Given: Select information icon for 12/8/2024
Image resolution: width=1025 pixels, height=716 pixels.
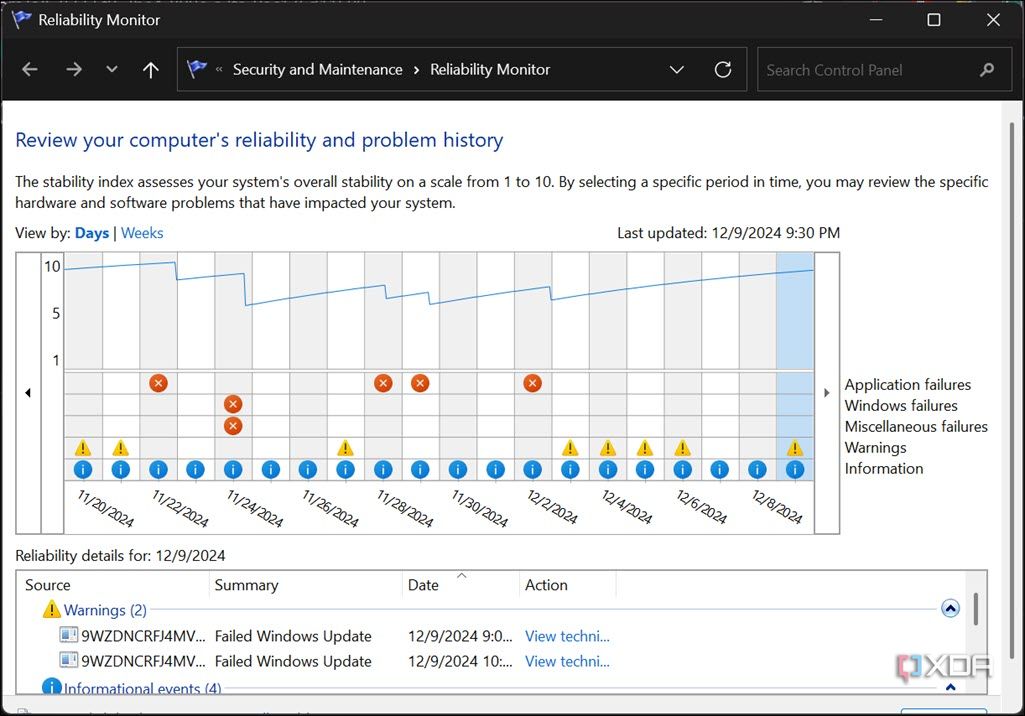Looking at the screenshot, I should [757, 469].
